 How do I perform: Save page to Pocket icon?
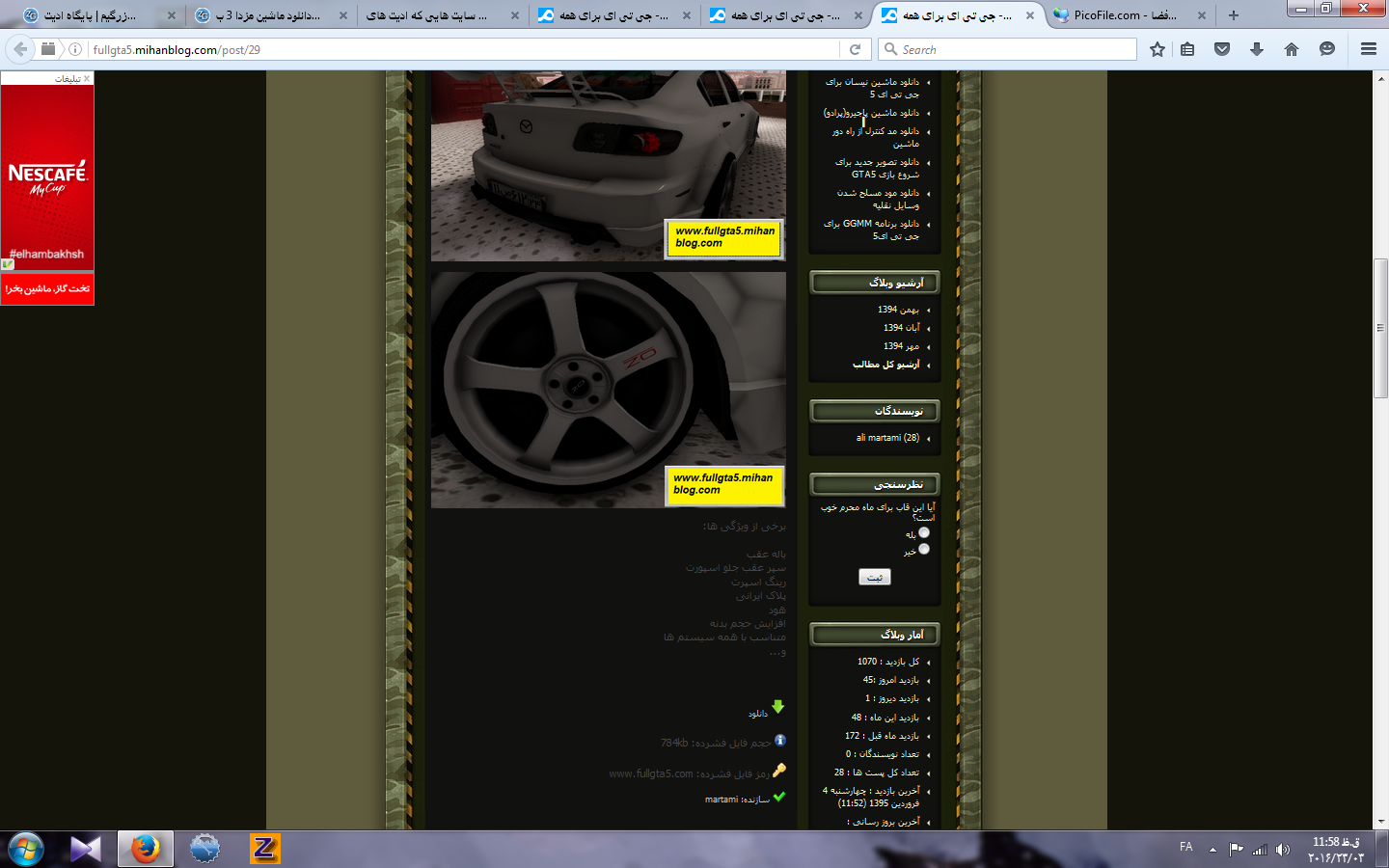pyautogui.click(x=1222, y=49)
